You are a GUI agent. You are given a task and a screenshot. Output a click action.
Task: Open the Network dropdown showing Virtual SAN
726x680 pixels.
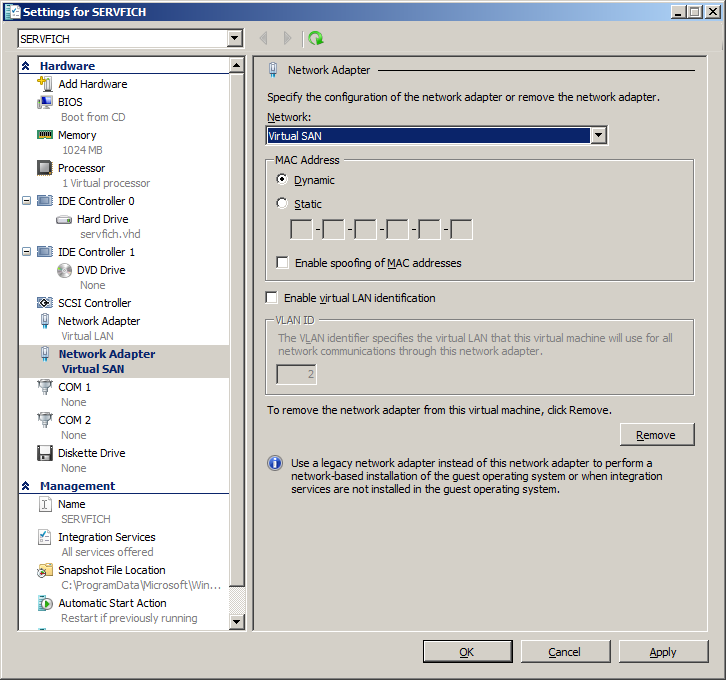tap(598, 136)
